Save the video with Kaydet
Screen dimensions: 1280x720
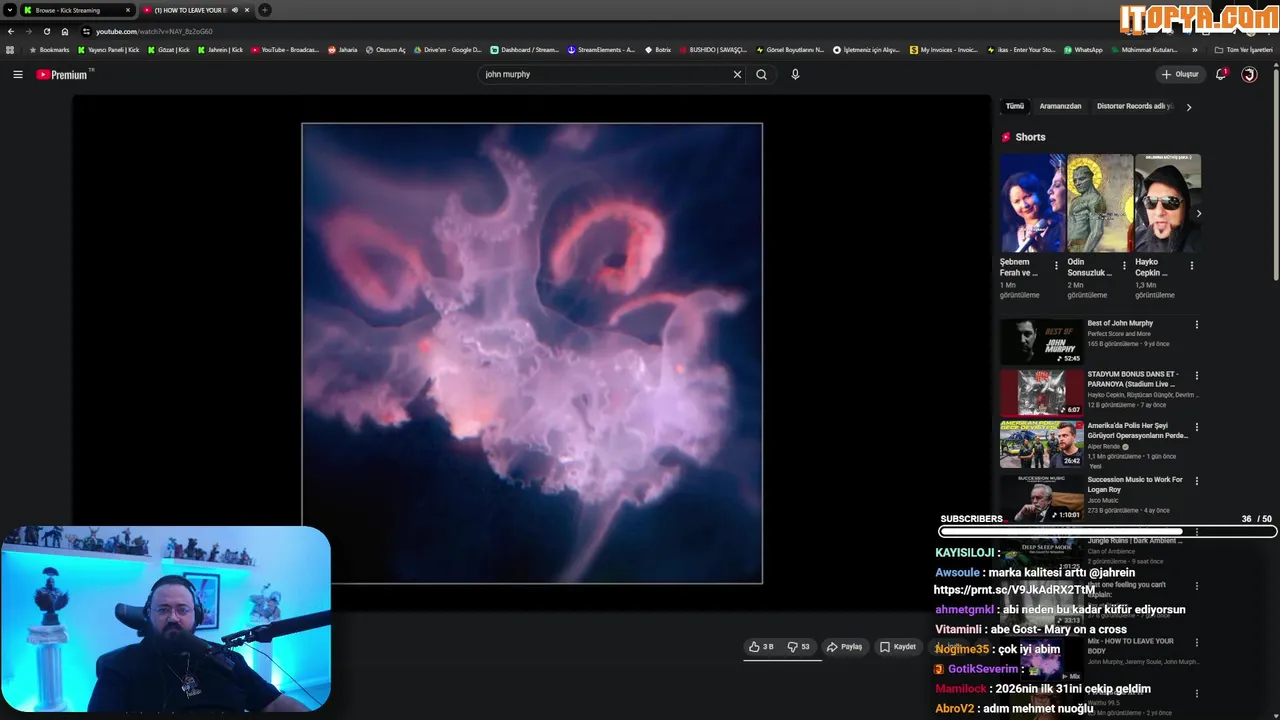coord(898,647)
